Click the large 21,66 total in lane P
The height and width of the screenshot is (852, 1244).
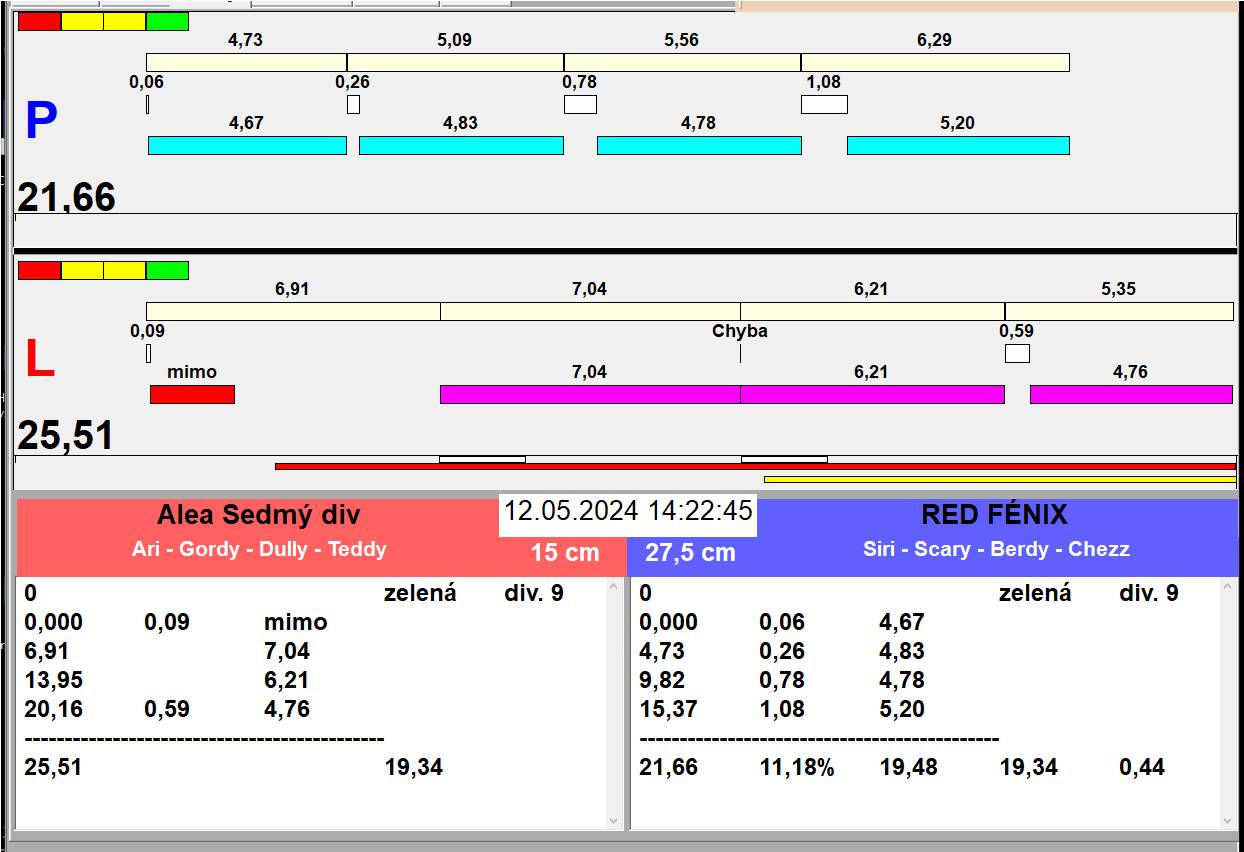(x=66, y=197)
